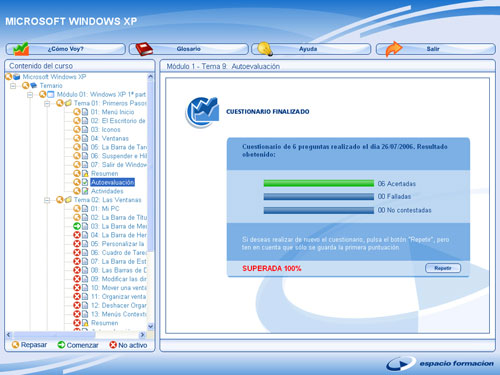This screenshot has height=375, width=500.
Task: Click lesson 10: Mover una ventana
Action: (x=119, y=288)
